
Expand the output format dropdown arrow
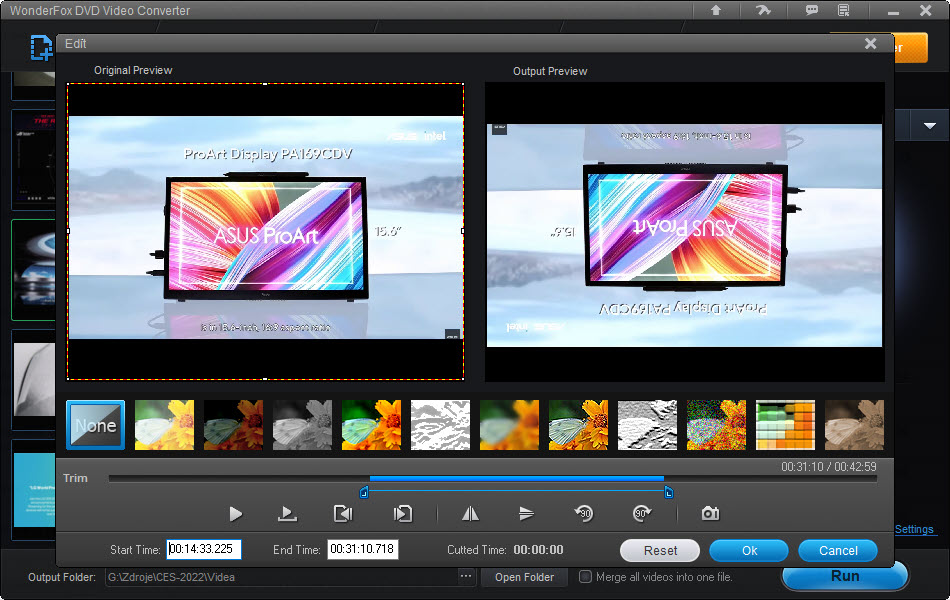(x=930, y=125)
